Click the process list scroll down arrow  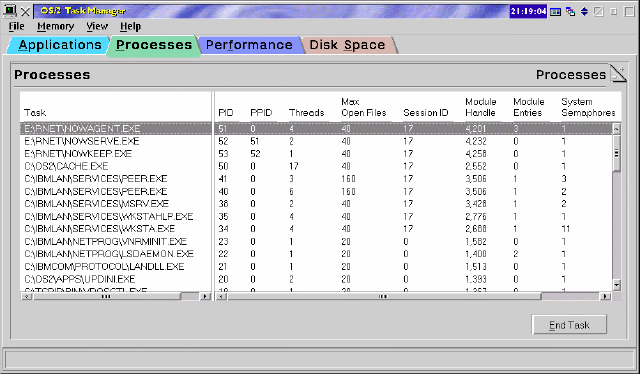click(617, 285)
